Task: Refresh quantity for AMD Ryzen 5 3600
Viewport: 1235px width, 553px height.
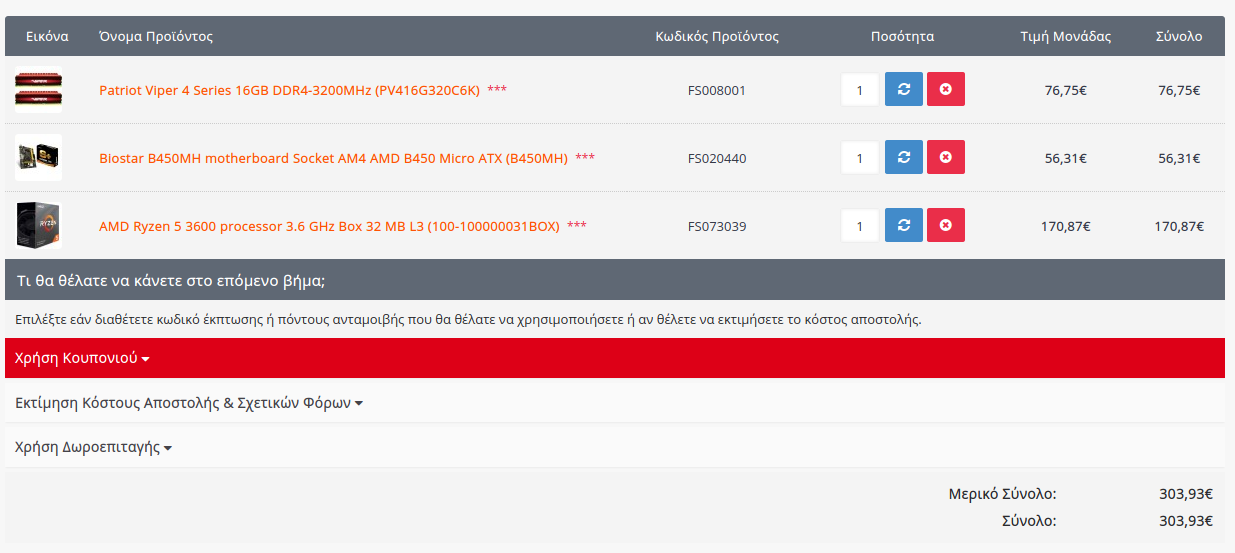Action: point(903,226)
